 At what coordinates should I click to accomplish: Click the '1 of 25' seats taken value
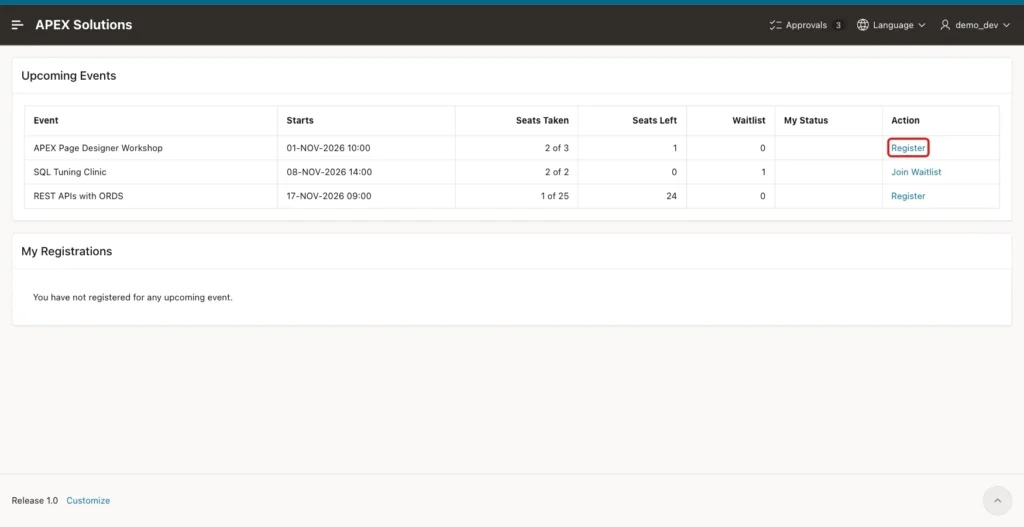coord(554,196)
